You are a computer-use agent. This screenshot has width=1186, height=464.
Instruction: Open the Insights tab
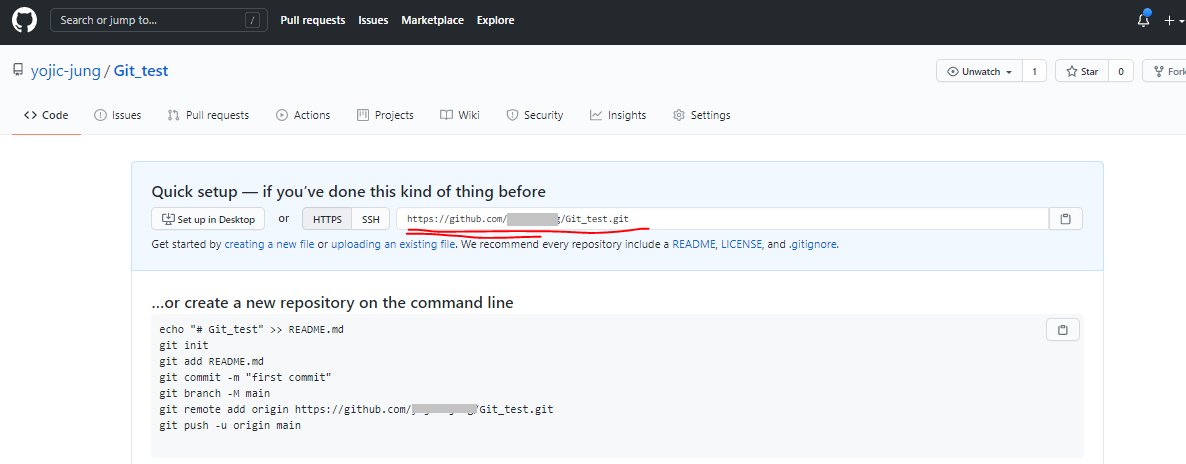618,115
